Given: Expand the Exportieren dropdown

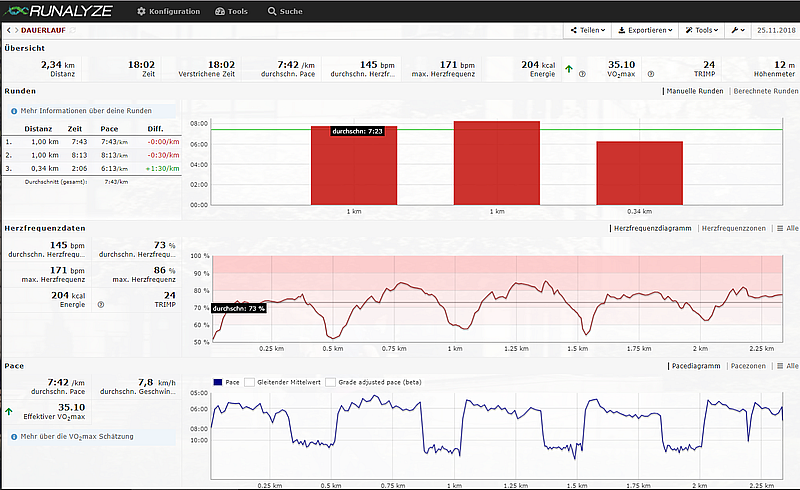Looking at the screenshot, I should pyautogui.click(x=645, y=31).
